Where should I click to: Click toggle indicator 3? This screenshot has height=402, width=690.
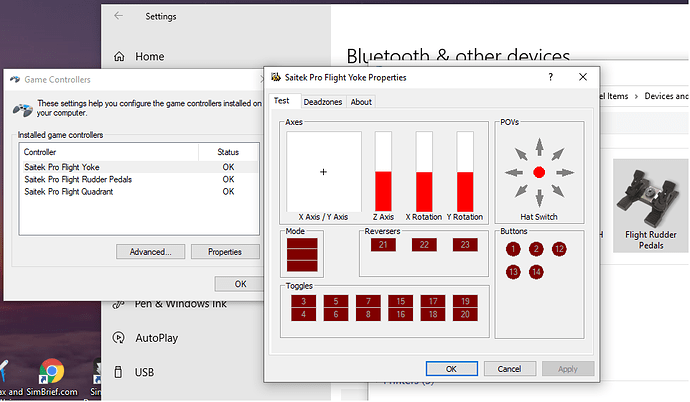304,300
